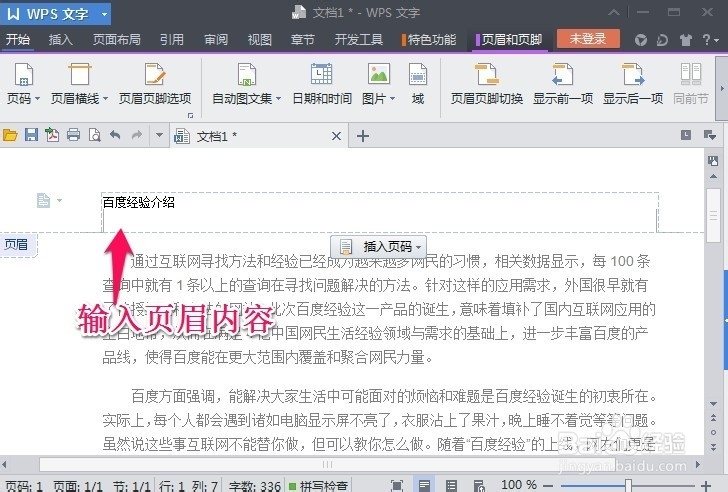728x492 pixels.
Task: Redo the last undone action
Action: click(x=136, y=135)
